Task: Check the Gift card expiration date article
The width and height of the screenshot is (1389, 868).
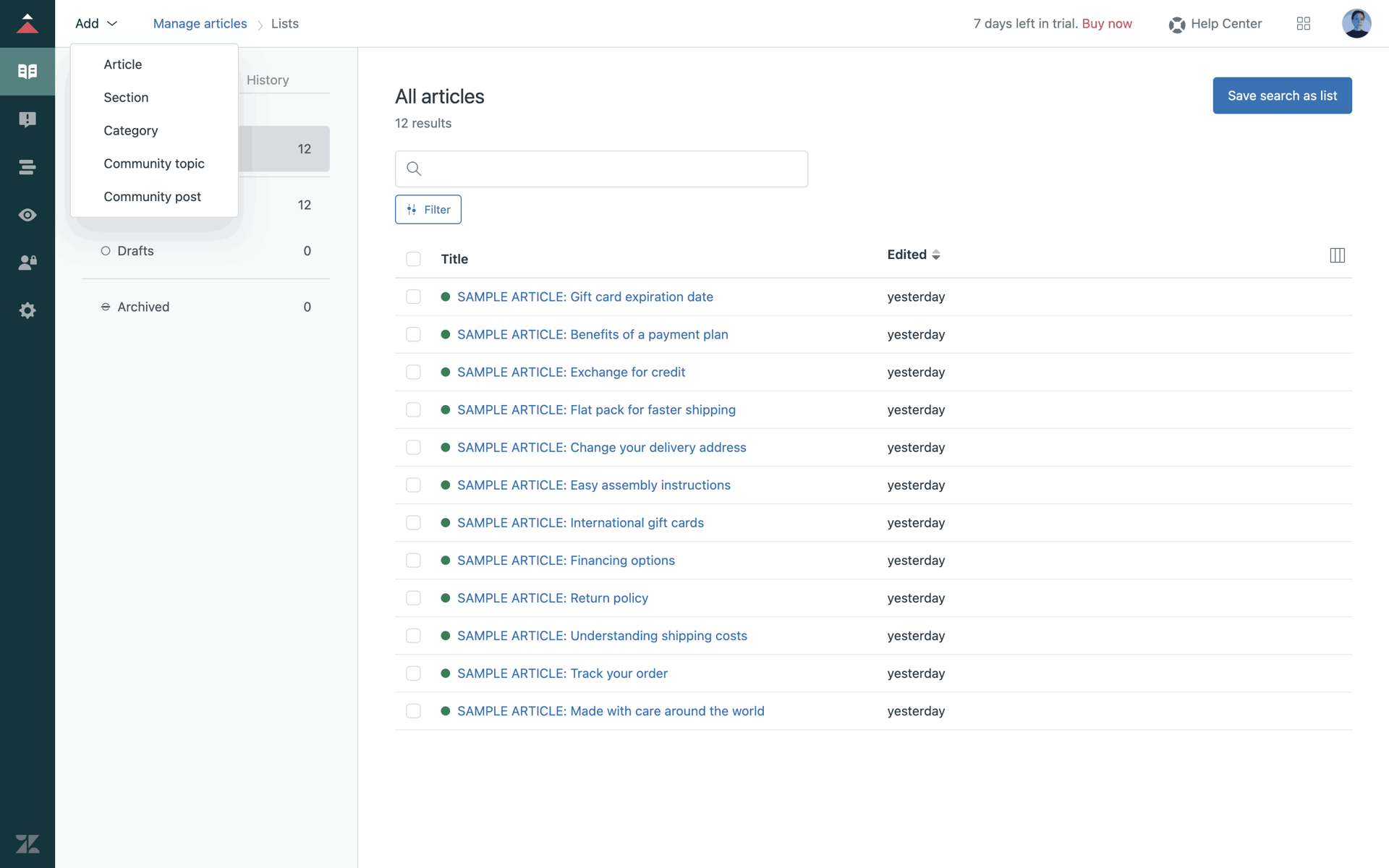Action: pos(413,297)
